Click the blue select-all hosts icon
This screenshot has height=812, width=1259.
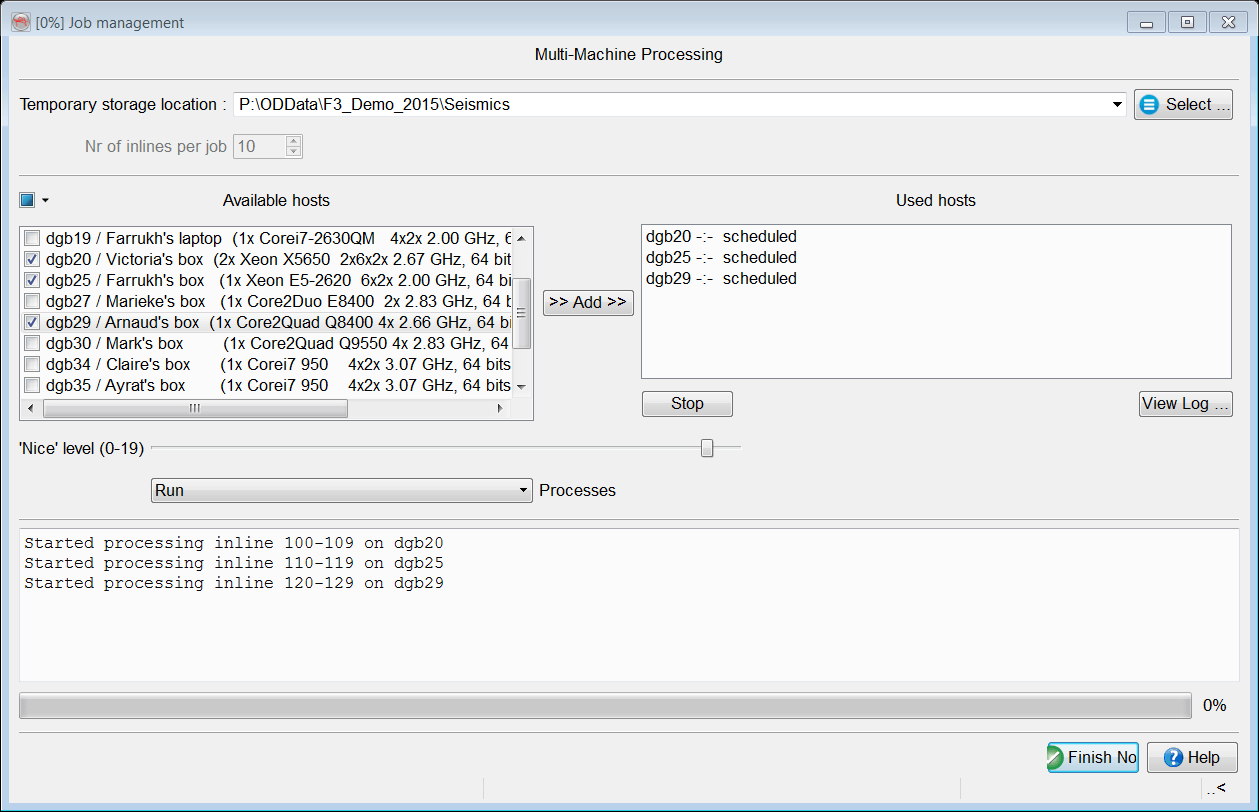click(x=27, y=200)
